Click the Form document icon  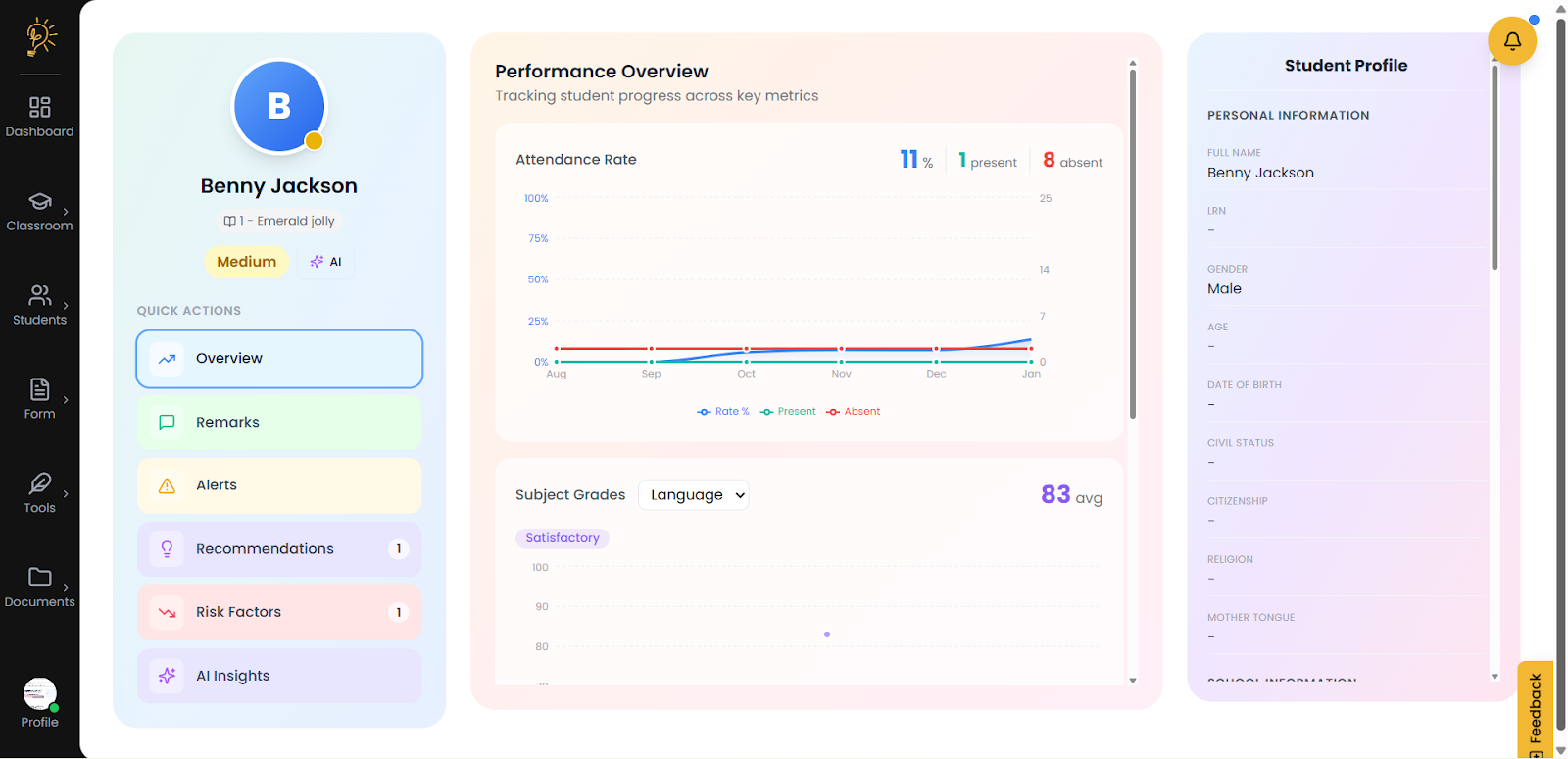[39, 389]
